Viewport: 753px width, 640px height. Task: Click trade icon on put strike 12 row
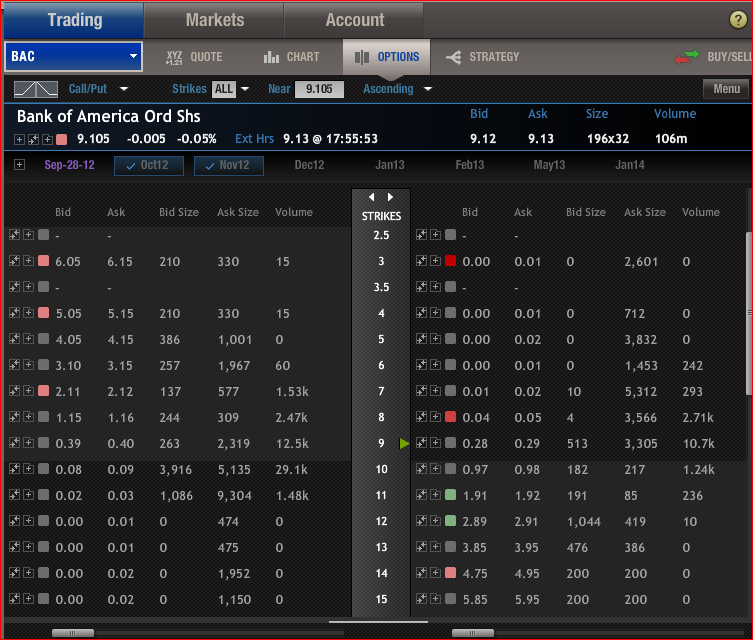421,520
